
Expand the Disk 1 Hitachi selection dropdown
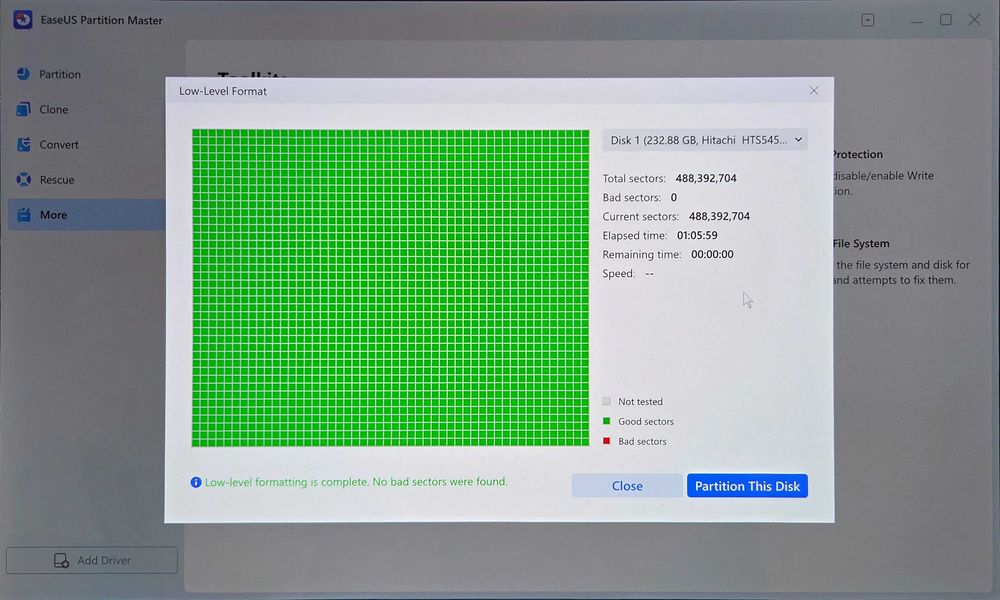[705, 140]
